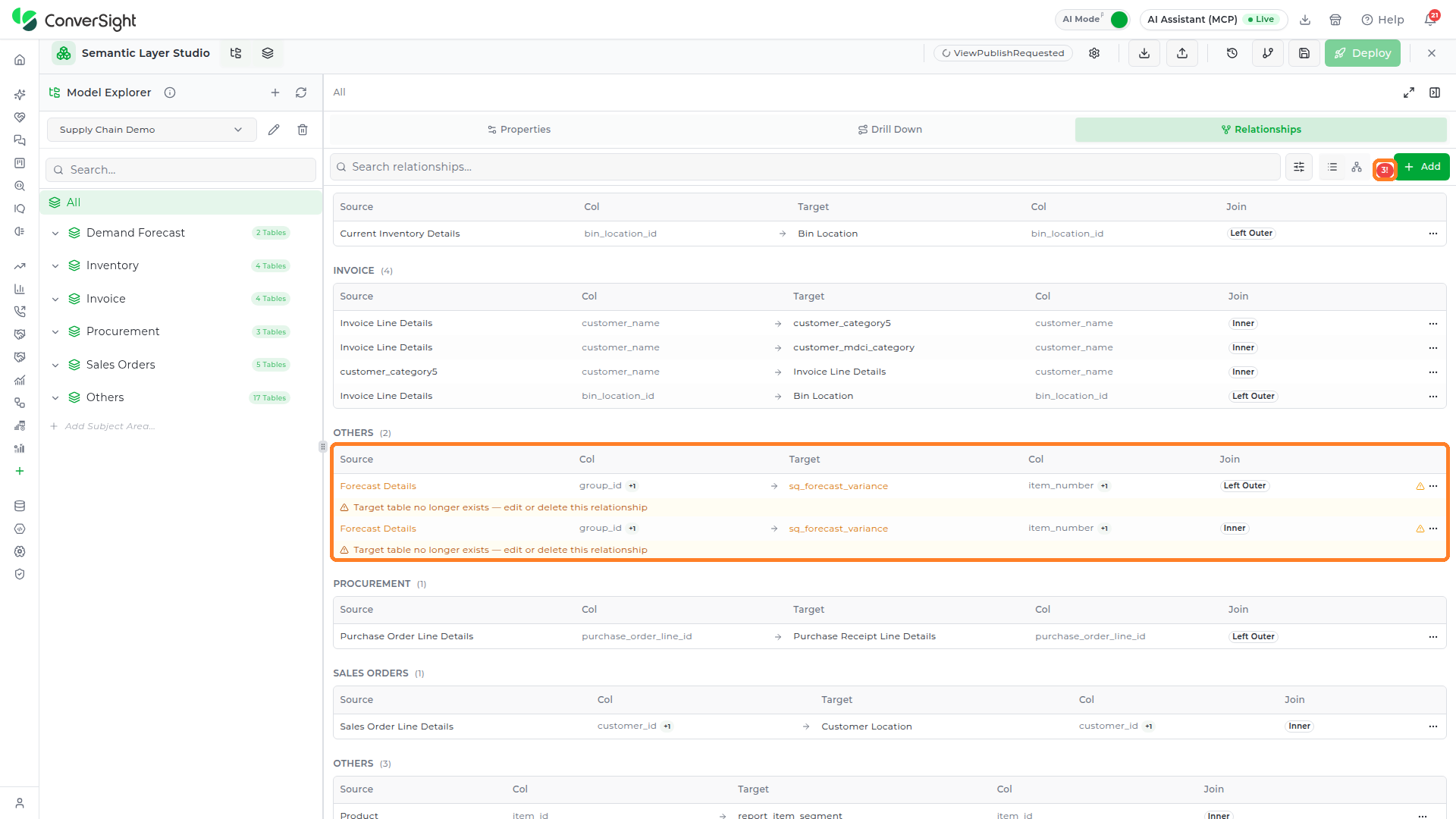Select the All item in Model Explorer
This screenshot has height=819, width=1456.
point(180,202)
